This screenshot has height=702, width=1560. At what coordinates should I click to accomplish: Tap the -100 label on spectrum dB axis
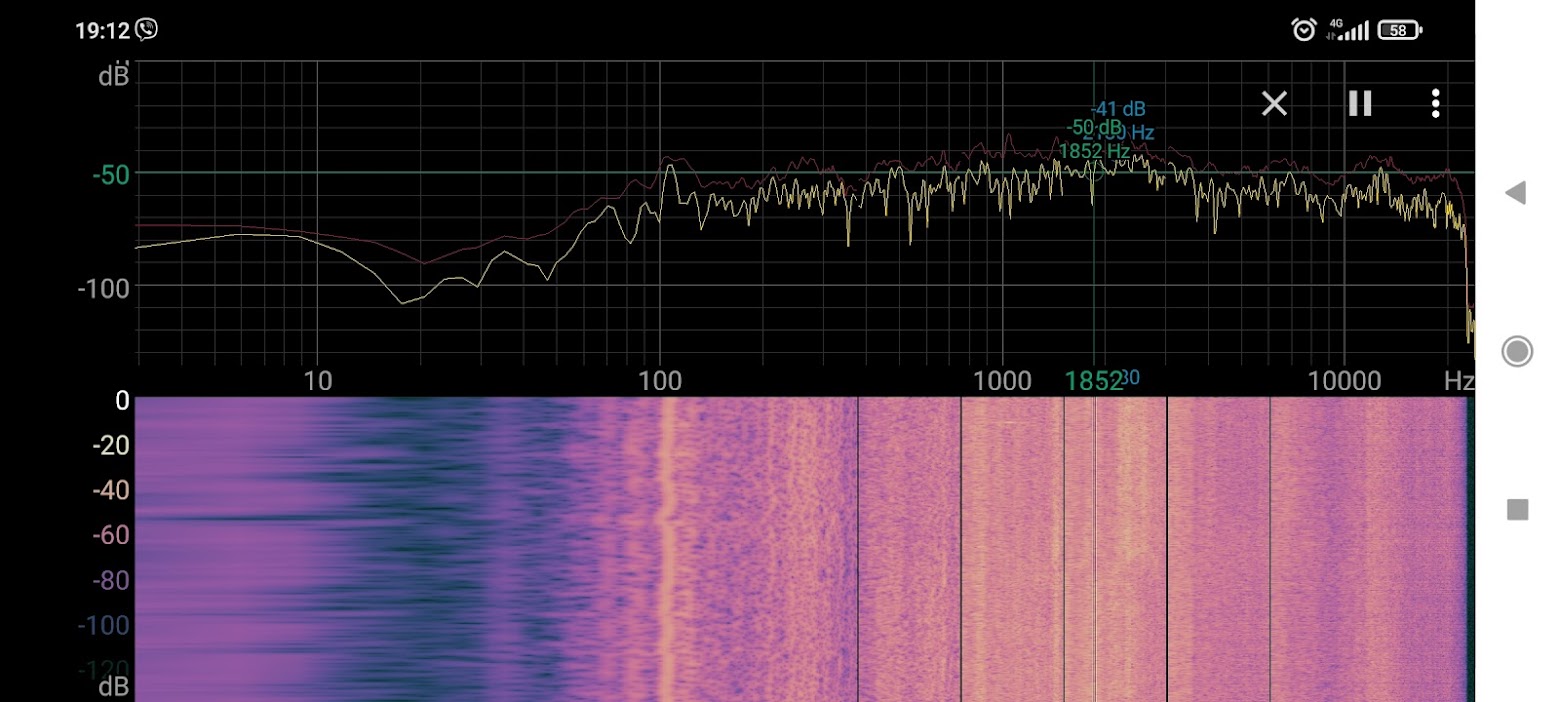(x=105, y=288)
